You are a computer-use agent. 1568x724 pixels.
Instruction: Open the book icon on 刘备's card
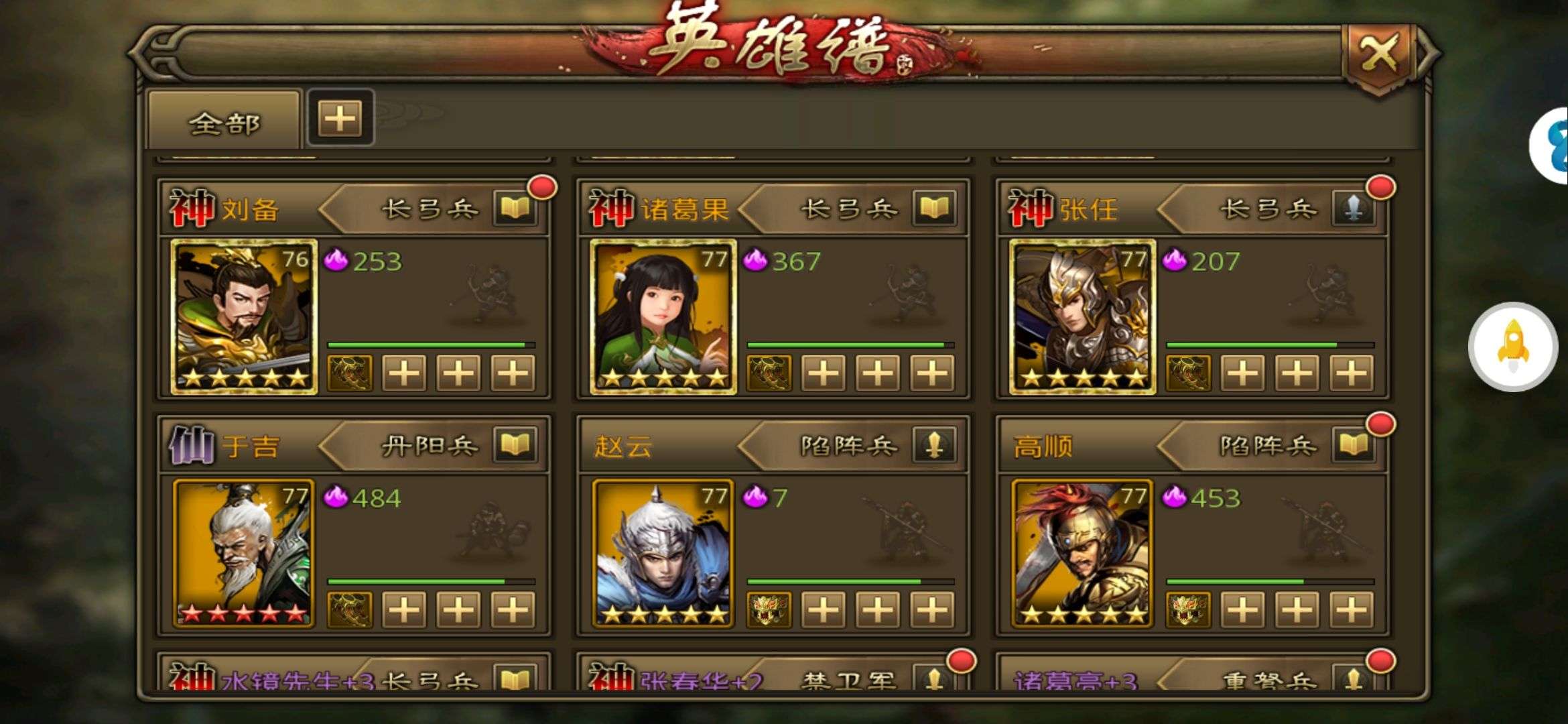pos(515,209)
